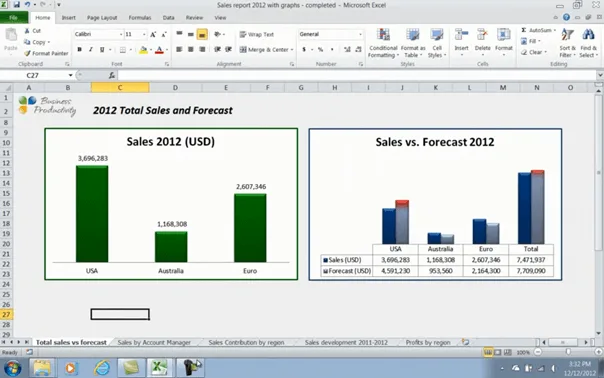
Task: Apply the dollar accounting number format
Action: 304,49
